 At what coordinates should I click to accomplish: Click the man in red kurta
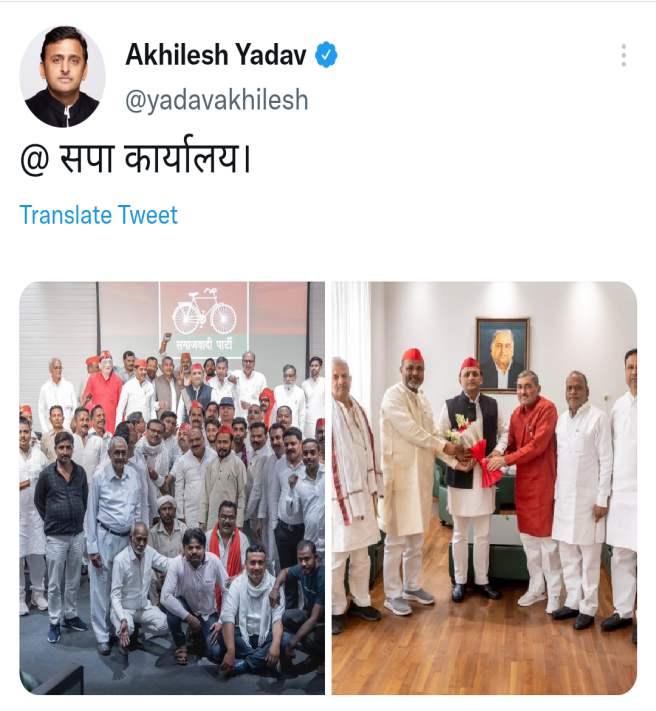pyautogui.click(x=530, y=487)
